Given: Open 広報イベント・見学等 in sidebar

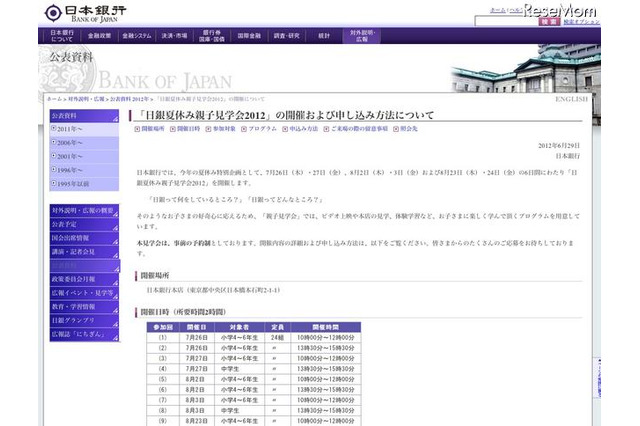Looking at the screenshot, I should [x=84, y=293].
